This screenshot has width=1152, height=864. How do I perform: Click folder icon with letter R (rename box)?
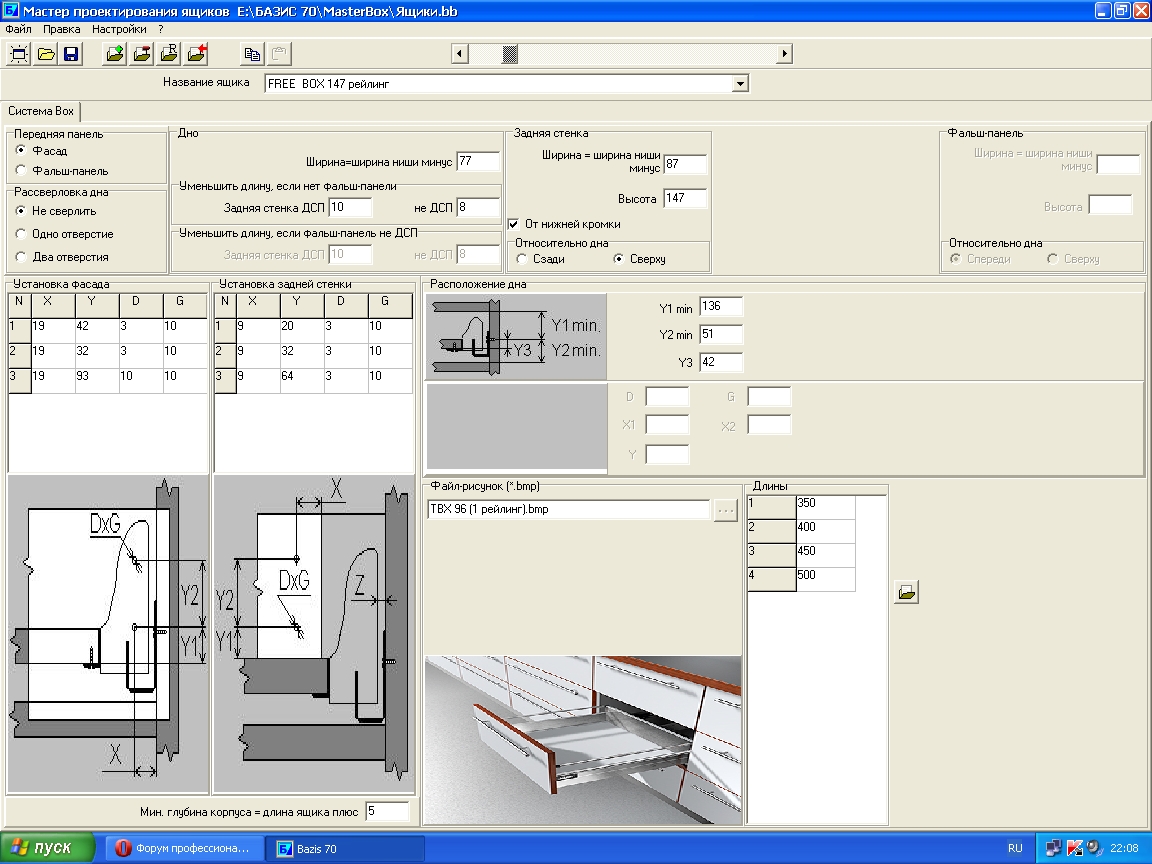pos(170,54)
